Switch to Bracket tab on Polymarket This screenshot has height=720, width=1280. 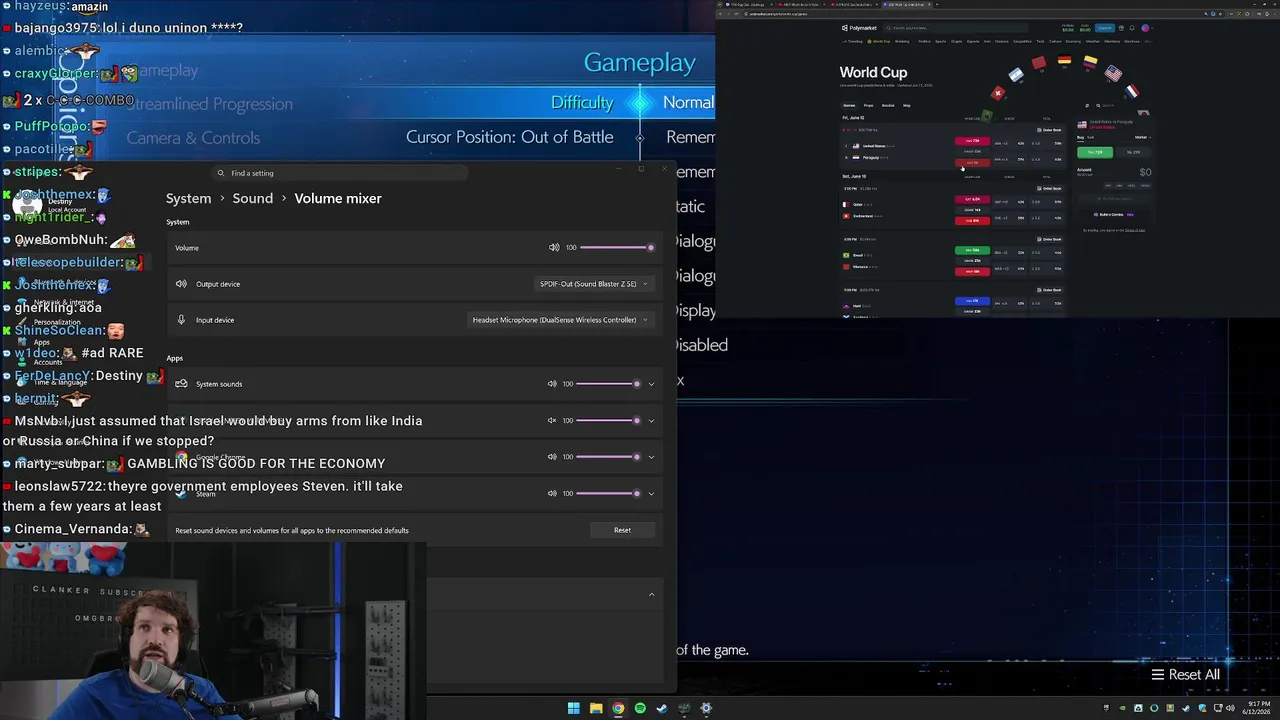coord(888,105)
